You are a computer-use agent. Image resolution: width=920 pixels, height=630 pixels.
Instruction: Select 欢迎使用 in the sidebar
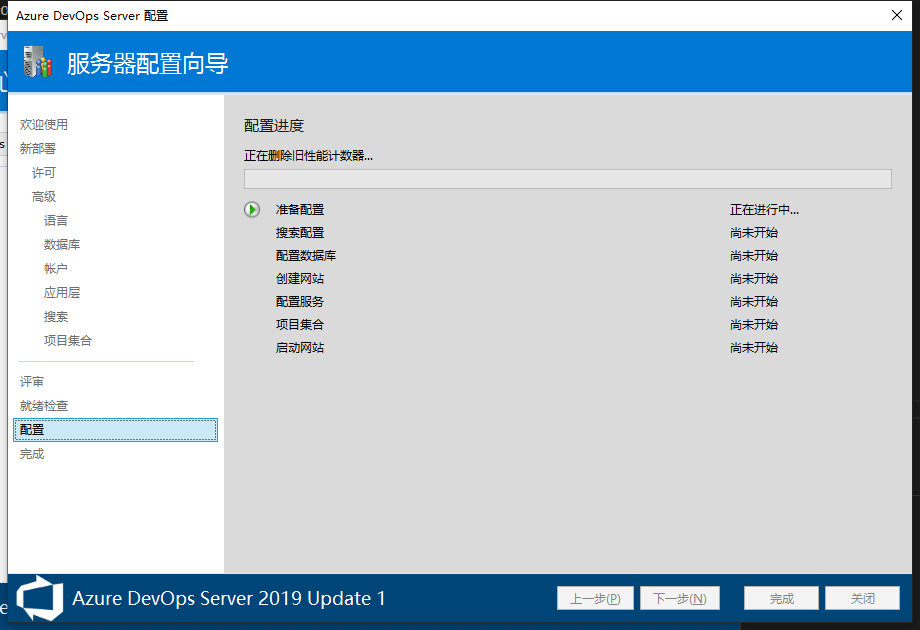[44, 125]
